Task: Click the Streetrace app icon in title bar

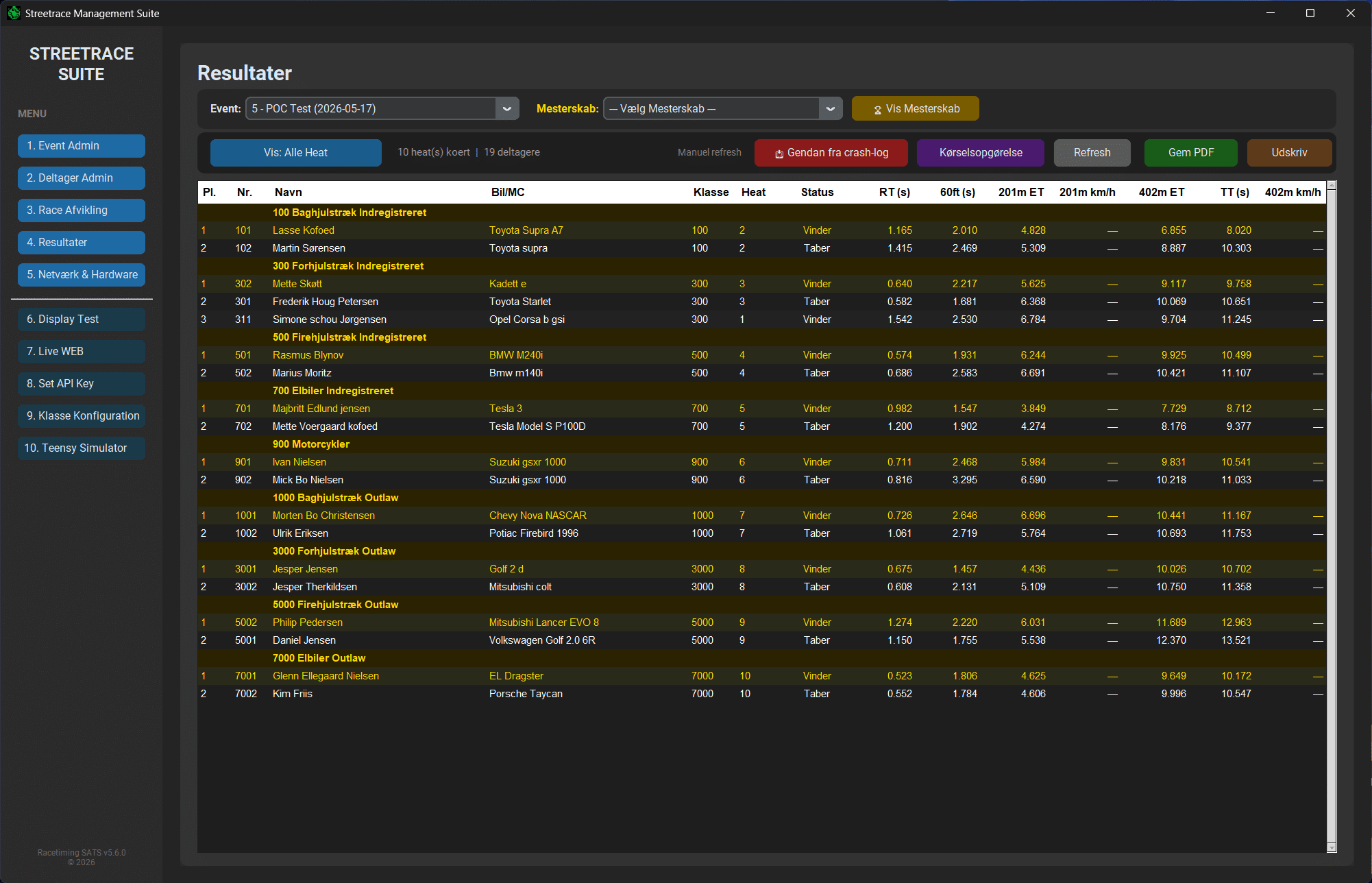Action: 14,13
